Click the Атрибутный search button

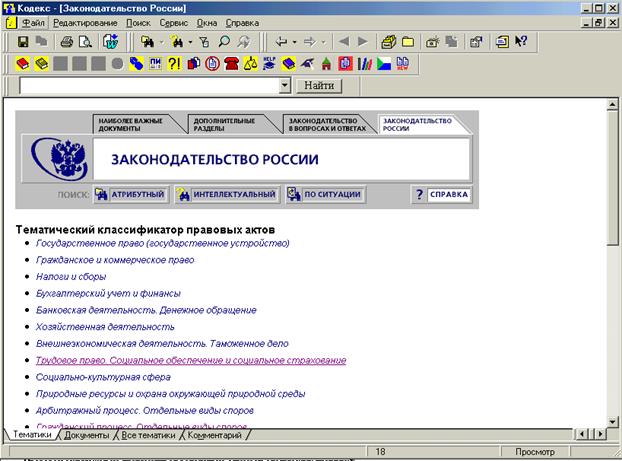131,194
